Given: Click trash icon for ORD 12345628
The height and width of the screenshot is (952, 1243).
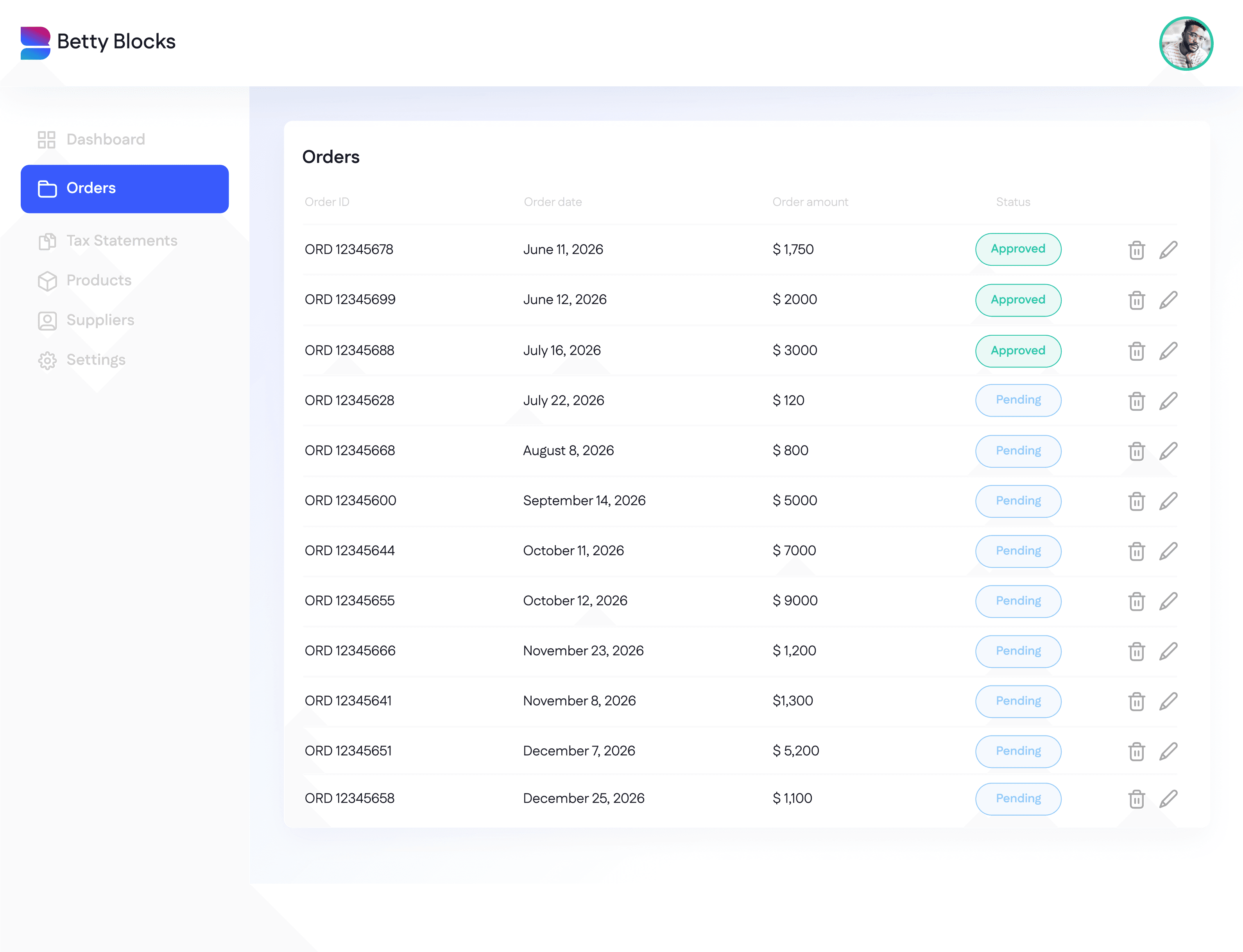Looking at the screenshot, I should coord(1136,401).
